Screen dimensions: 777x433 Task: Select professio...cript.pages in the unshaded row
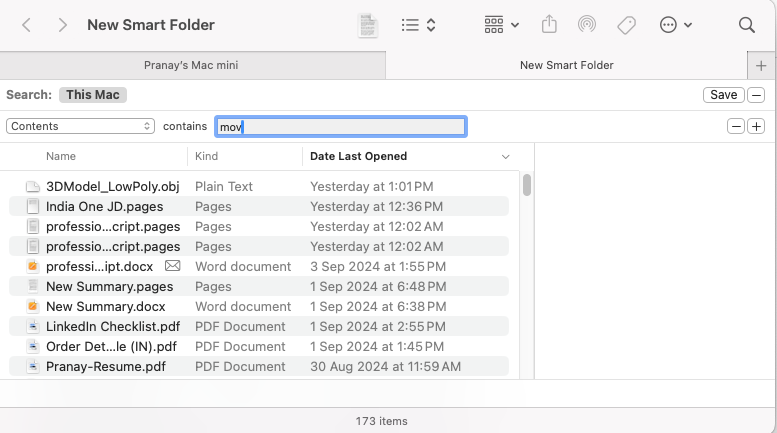113,226
